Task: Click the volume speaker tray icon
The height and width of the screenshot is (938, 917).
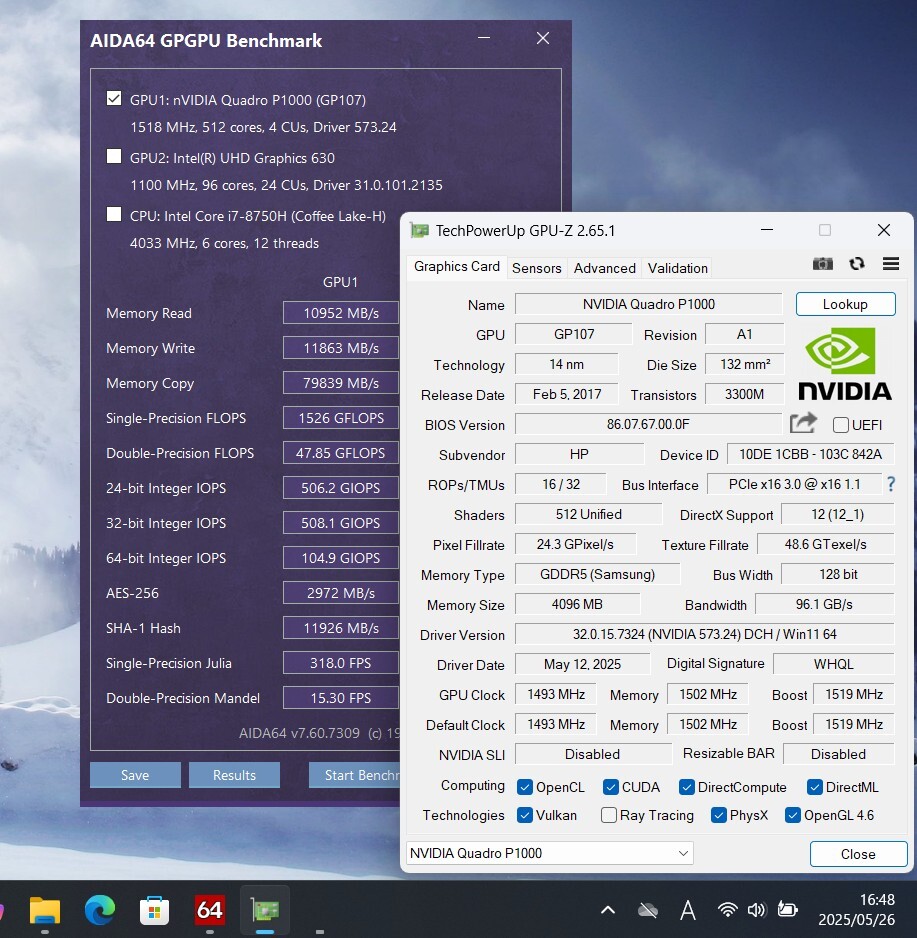Action: pos(756,910)
